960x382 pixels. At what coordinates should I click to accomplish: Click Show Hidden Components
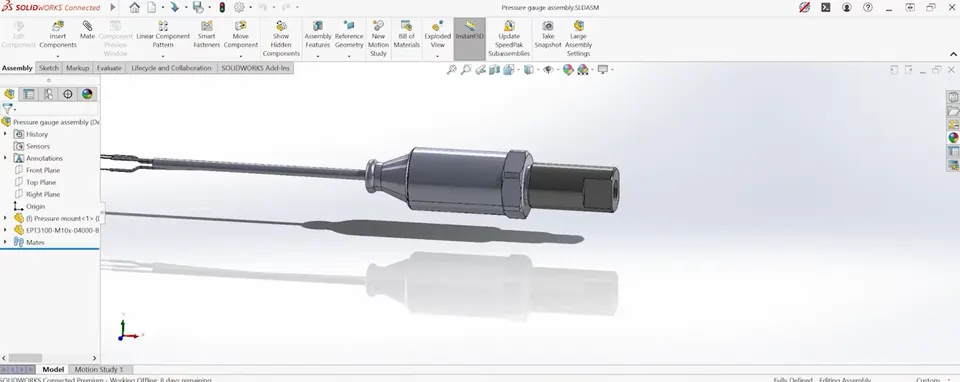tap(281, 39)
